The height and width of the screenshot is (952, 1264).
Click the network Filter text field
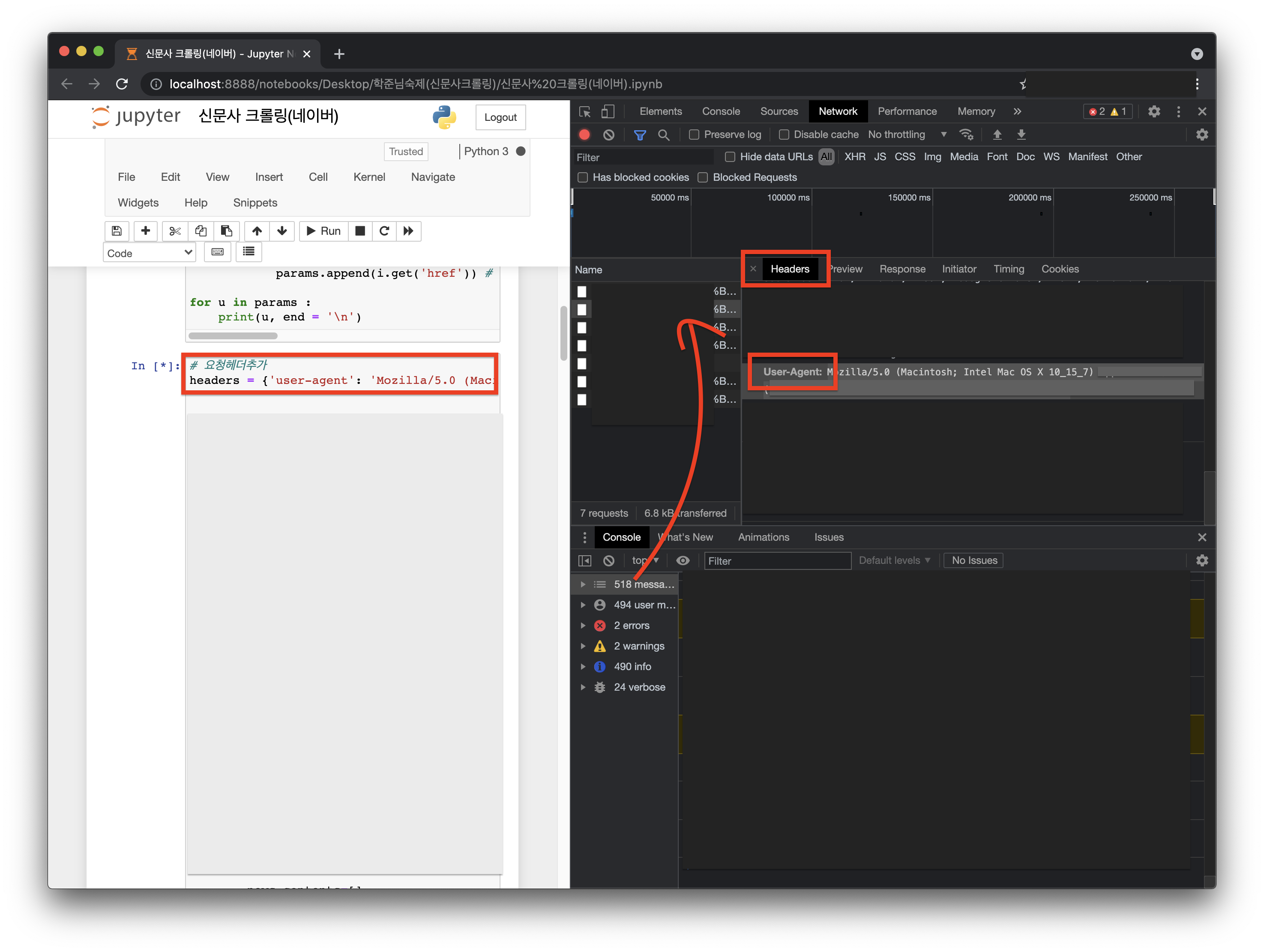(x=643, y=157)
